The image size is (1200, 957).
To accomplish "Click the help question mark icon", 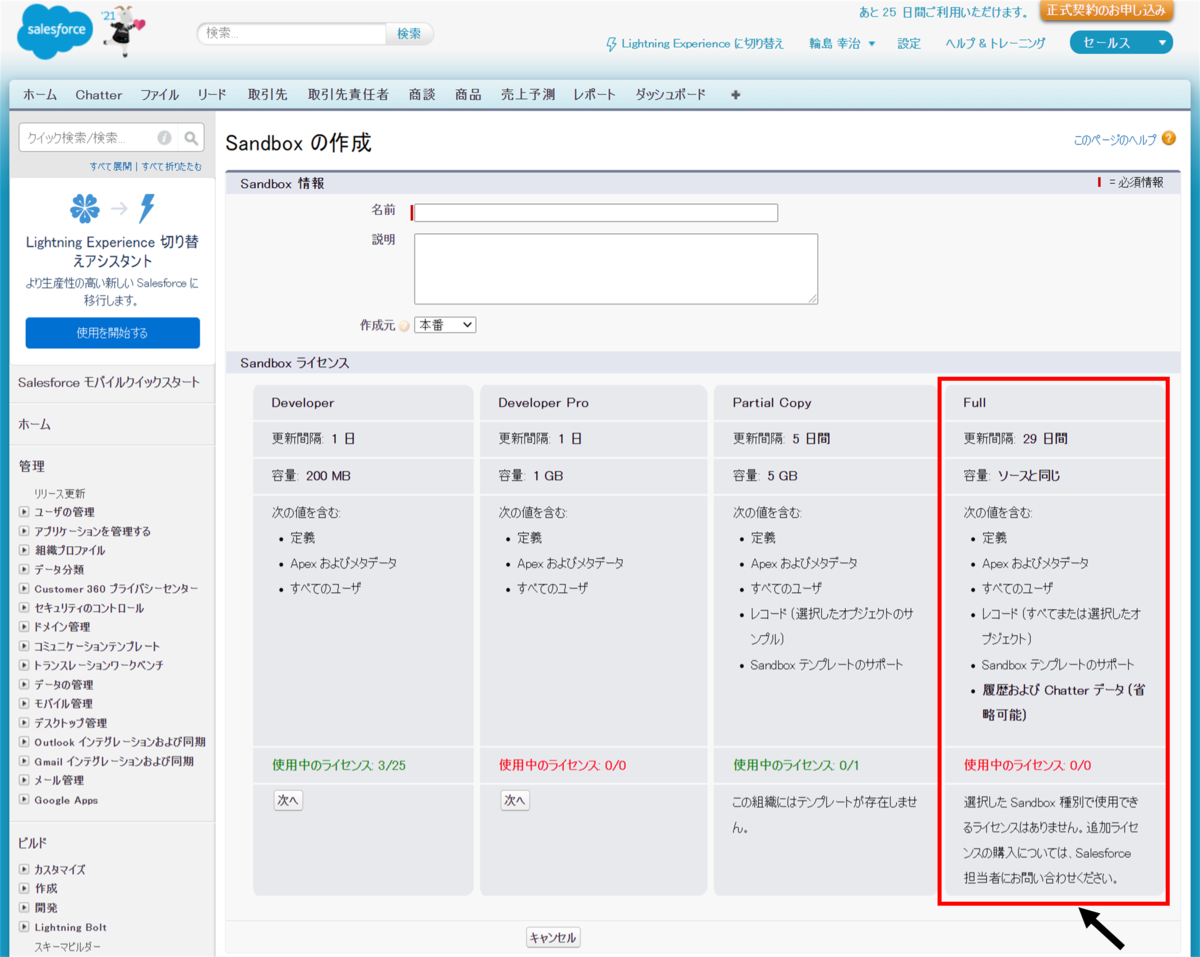I will click(1169, 139).
